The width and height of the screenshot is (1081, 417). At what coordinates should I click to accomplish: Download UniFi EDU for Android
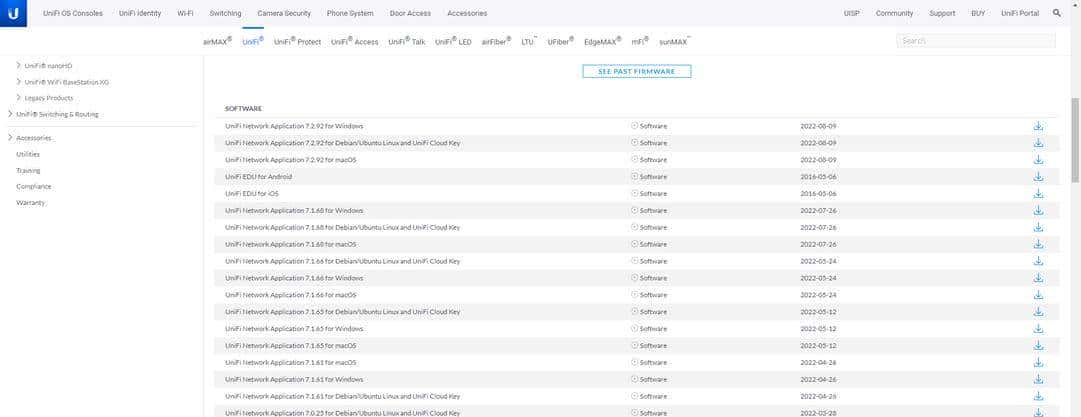click(1038, 176)
